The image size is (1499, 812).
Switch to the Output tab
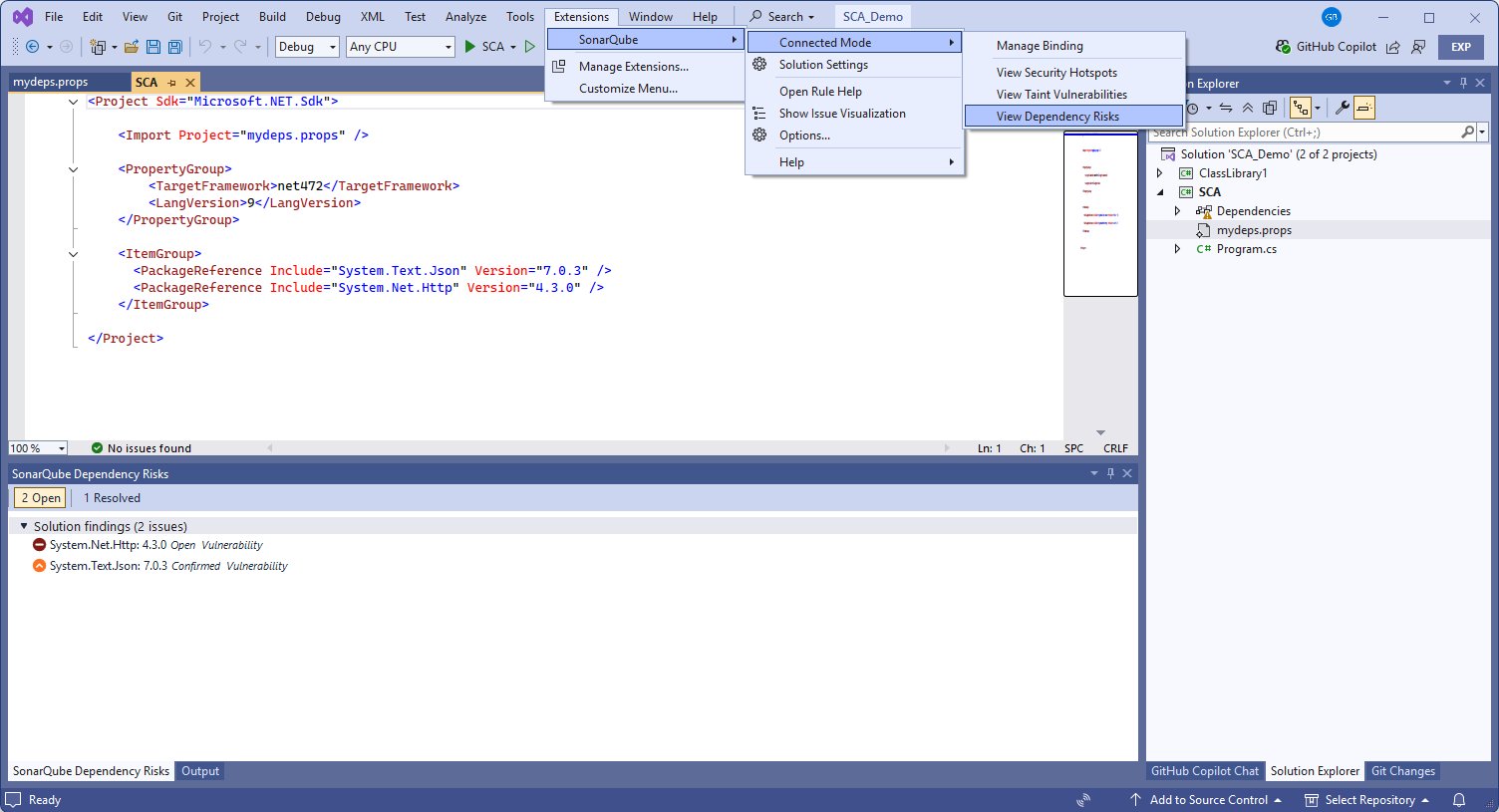200,771
